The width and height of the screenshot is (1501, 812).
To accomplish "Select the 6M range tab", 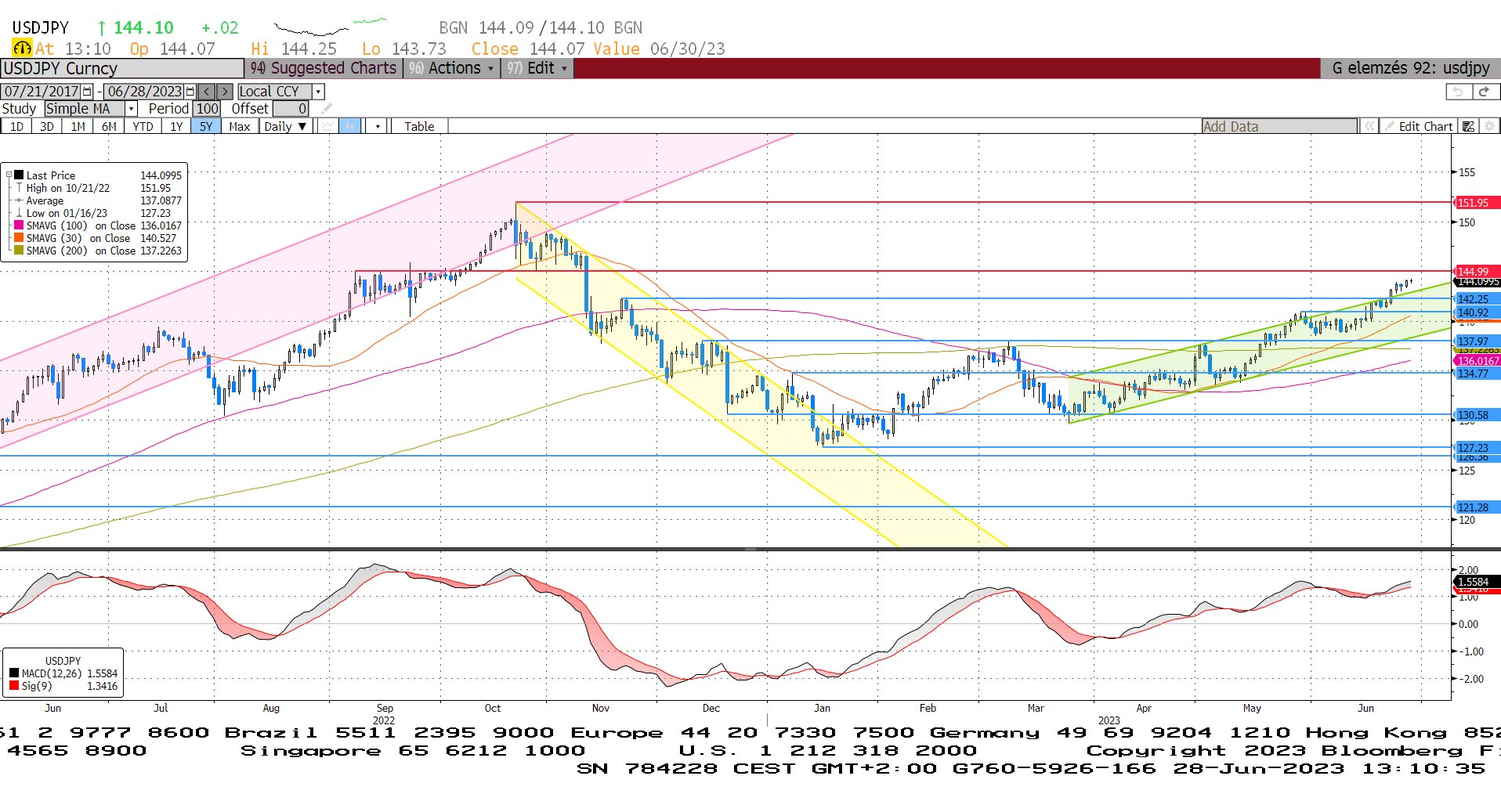I will point(109,126).
